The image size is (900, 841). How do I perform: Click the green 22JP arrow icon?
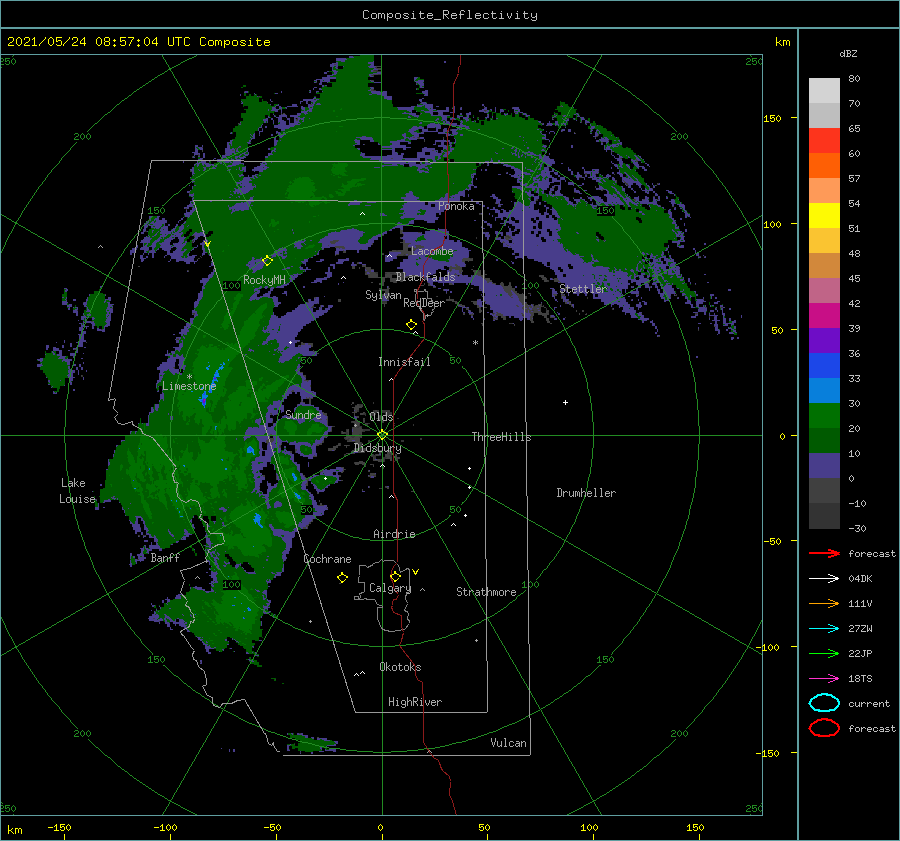pos(824,653)
